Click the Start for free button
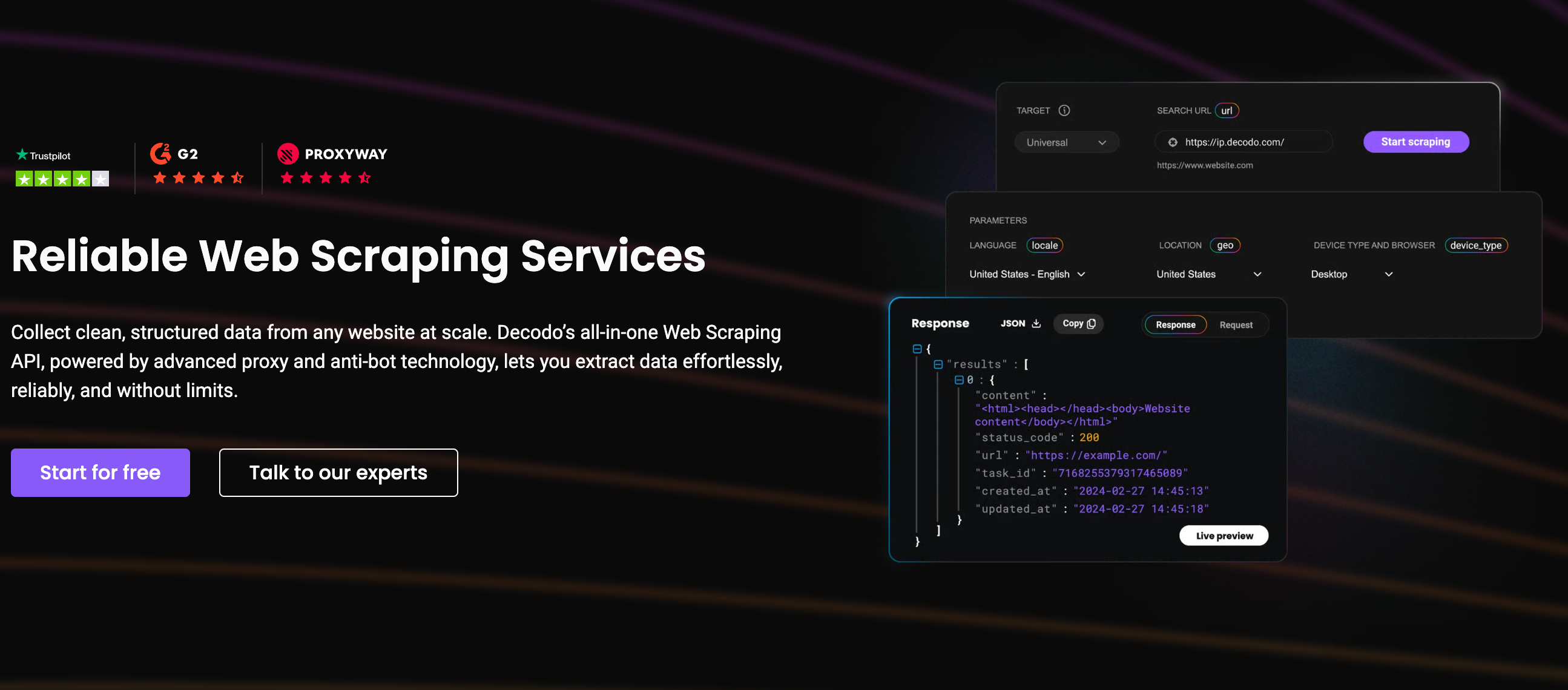The height and width of the screenshot is (690, 1568). (x=100, y=472)
